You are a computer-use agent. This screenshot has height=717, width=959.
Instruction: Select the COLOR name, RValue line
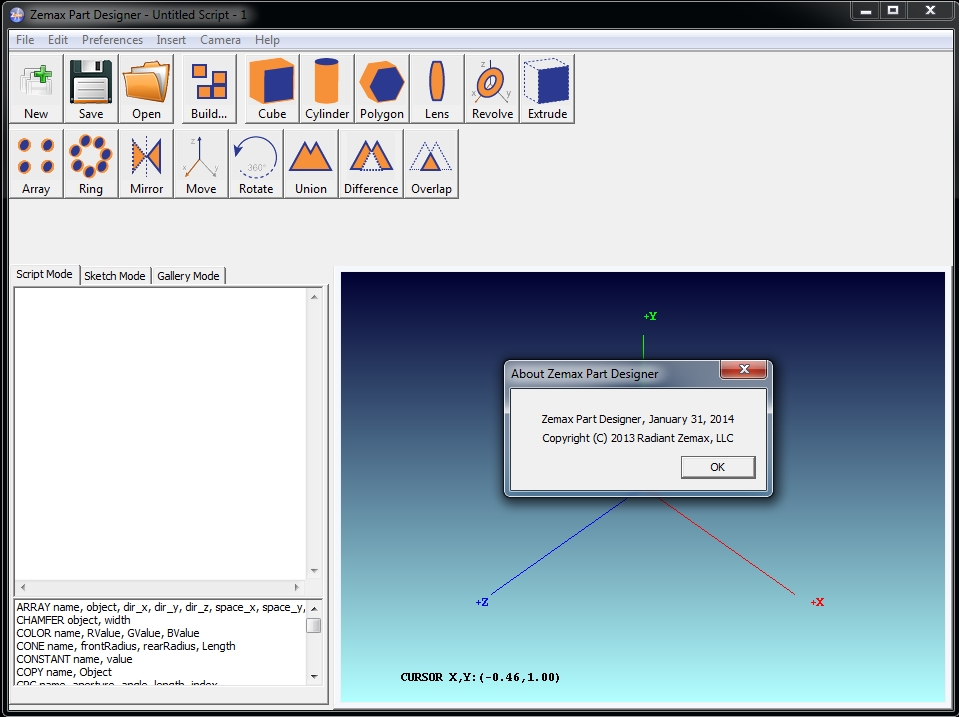(108, 633)
